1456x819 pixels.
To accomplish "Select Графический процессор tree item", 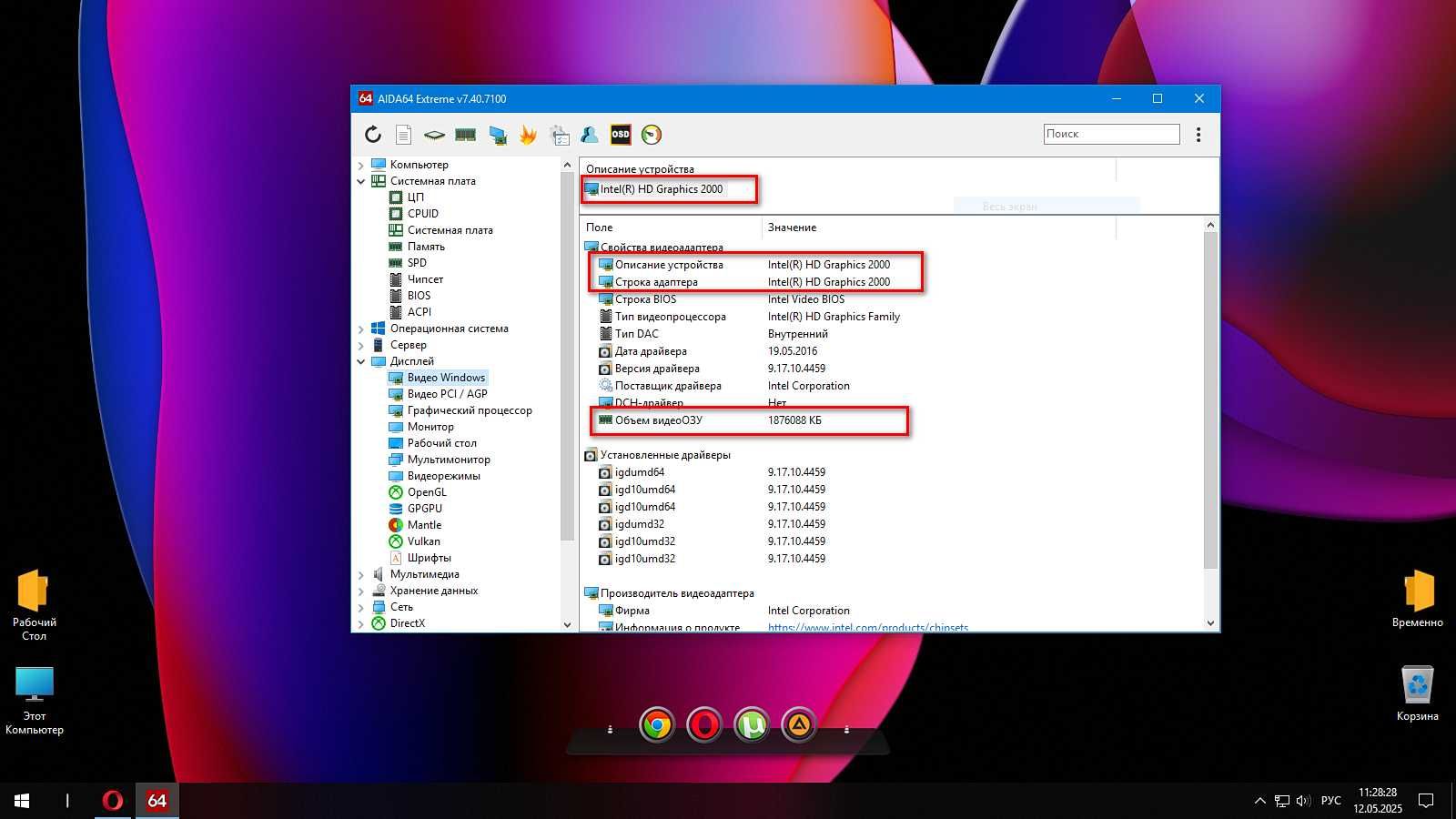I will point(470,410).
